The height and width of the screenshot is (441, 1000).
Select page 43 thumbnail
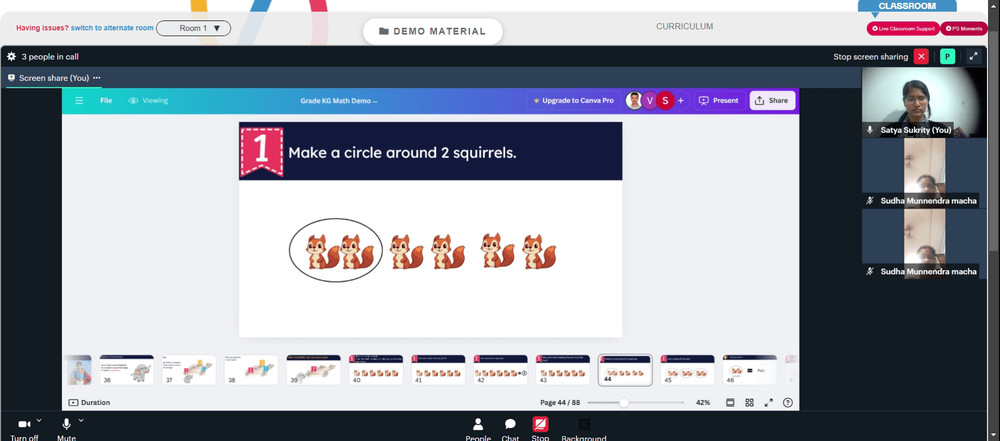click(562, 370)
